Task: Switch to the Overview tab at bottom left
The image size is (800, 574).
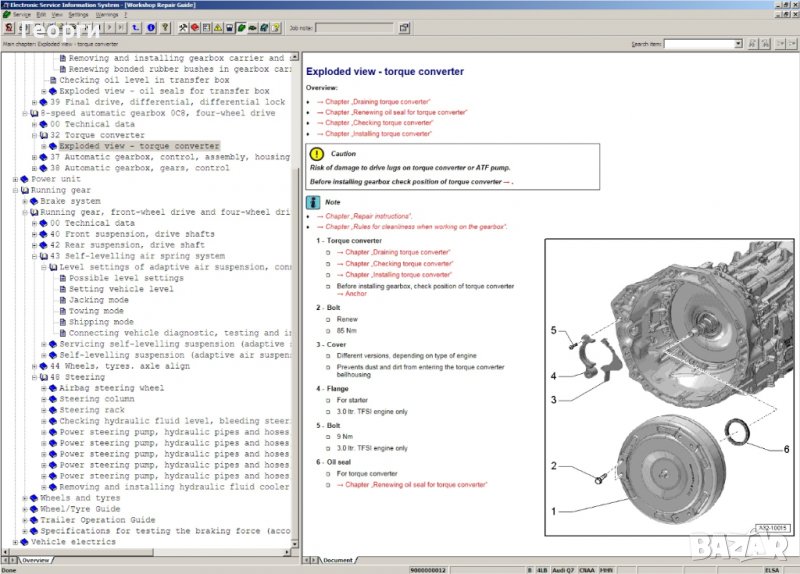Action: pyautogui.click(x=36, y=560)
